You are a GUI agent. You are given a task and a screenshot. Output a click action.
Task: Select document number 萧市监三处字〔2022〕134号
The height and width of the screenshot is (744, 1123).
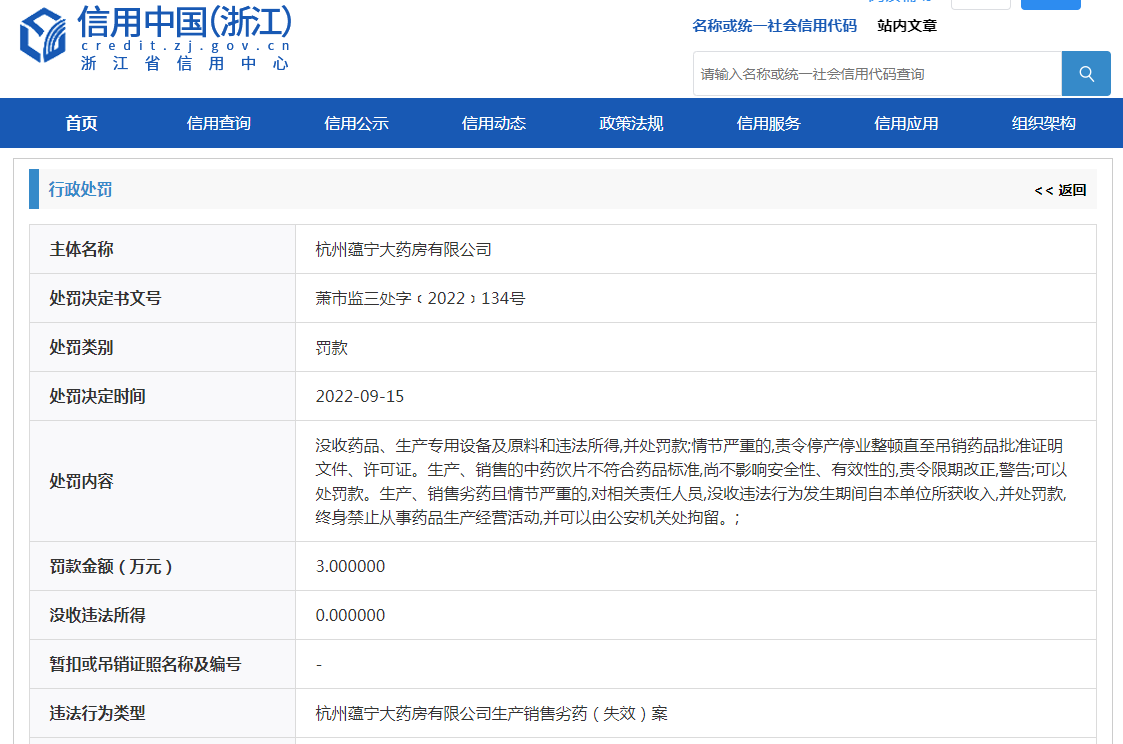(x=420, y=298)
